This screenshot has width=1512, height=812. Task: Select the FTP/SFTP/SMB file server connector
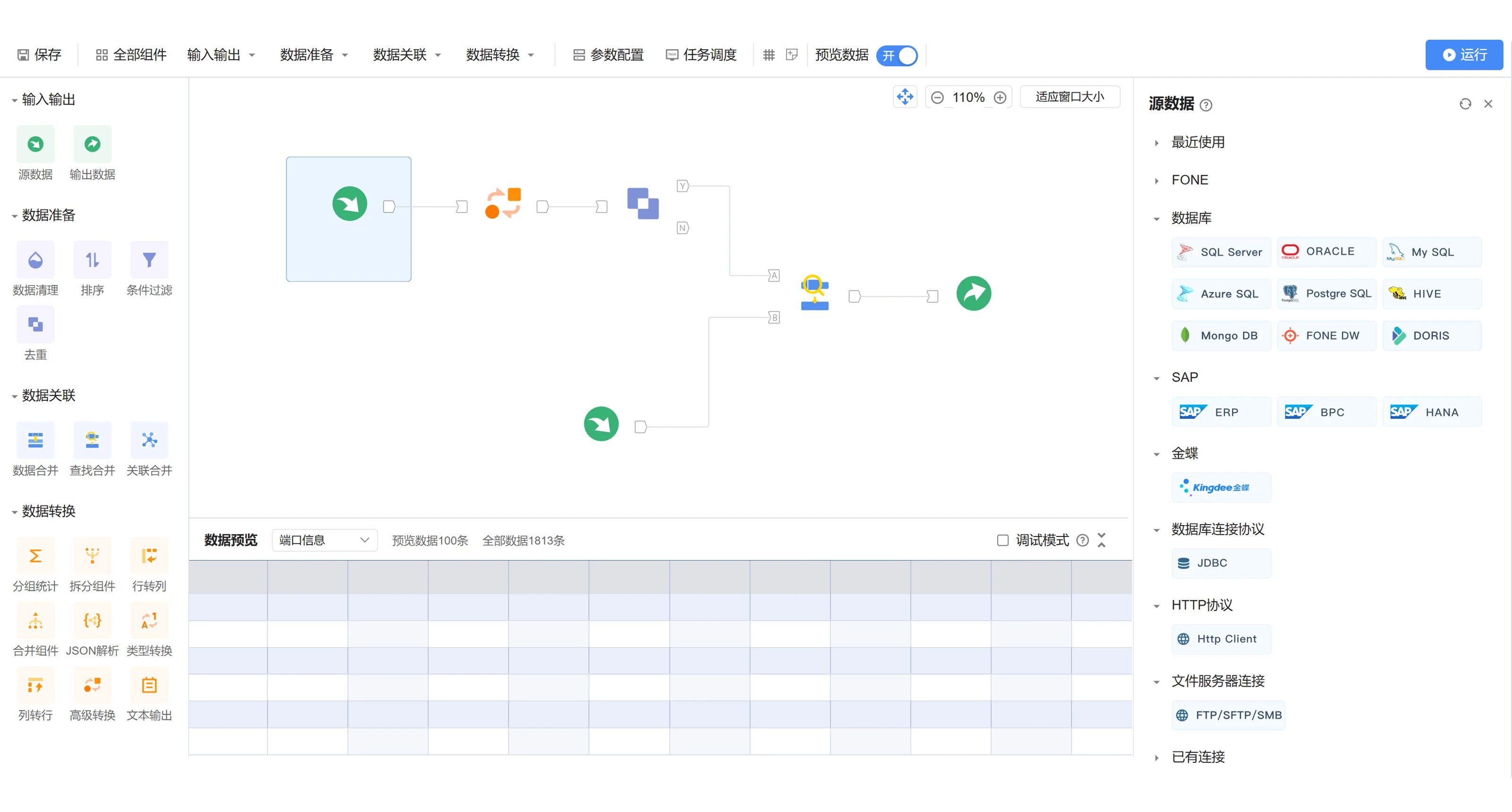(1227, 715)
